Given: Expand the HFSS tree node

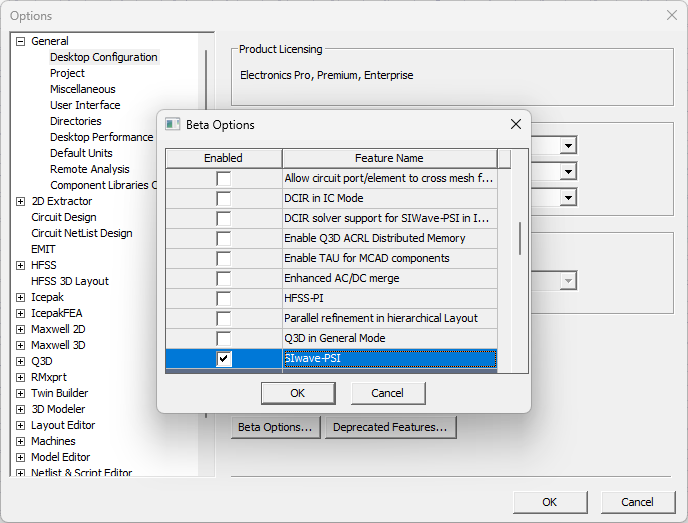Looking at the screenshot, I should [20, 265].
